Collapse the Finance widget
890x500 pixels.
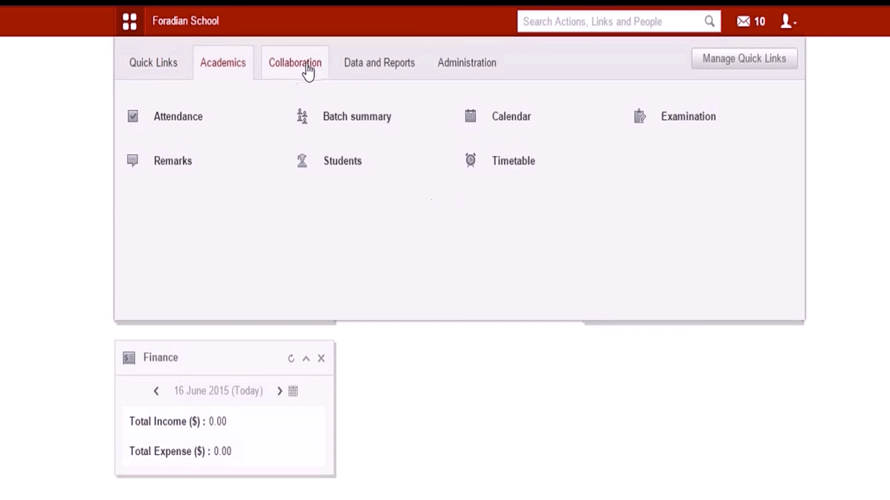(x=306, y=358)
